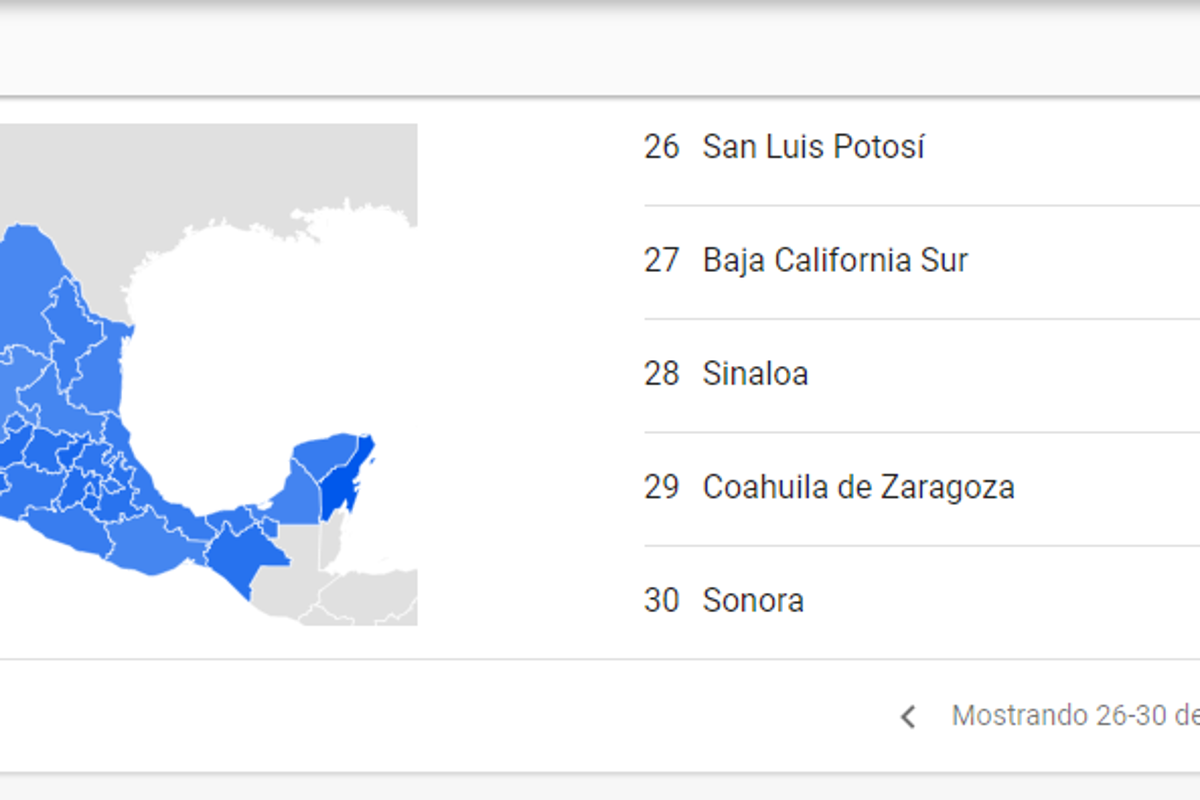Go to the previous page of regions
This screenshot has height=800, width=1200.
(908, 716)
